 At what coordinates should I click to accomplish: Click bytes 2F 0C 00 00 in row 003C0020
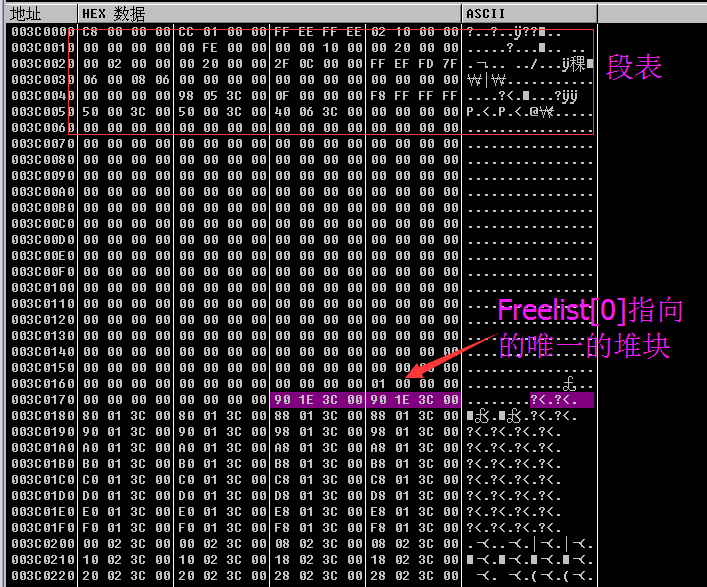coord(318,64)
